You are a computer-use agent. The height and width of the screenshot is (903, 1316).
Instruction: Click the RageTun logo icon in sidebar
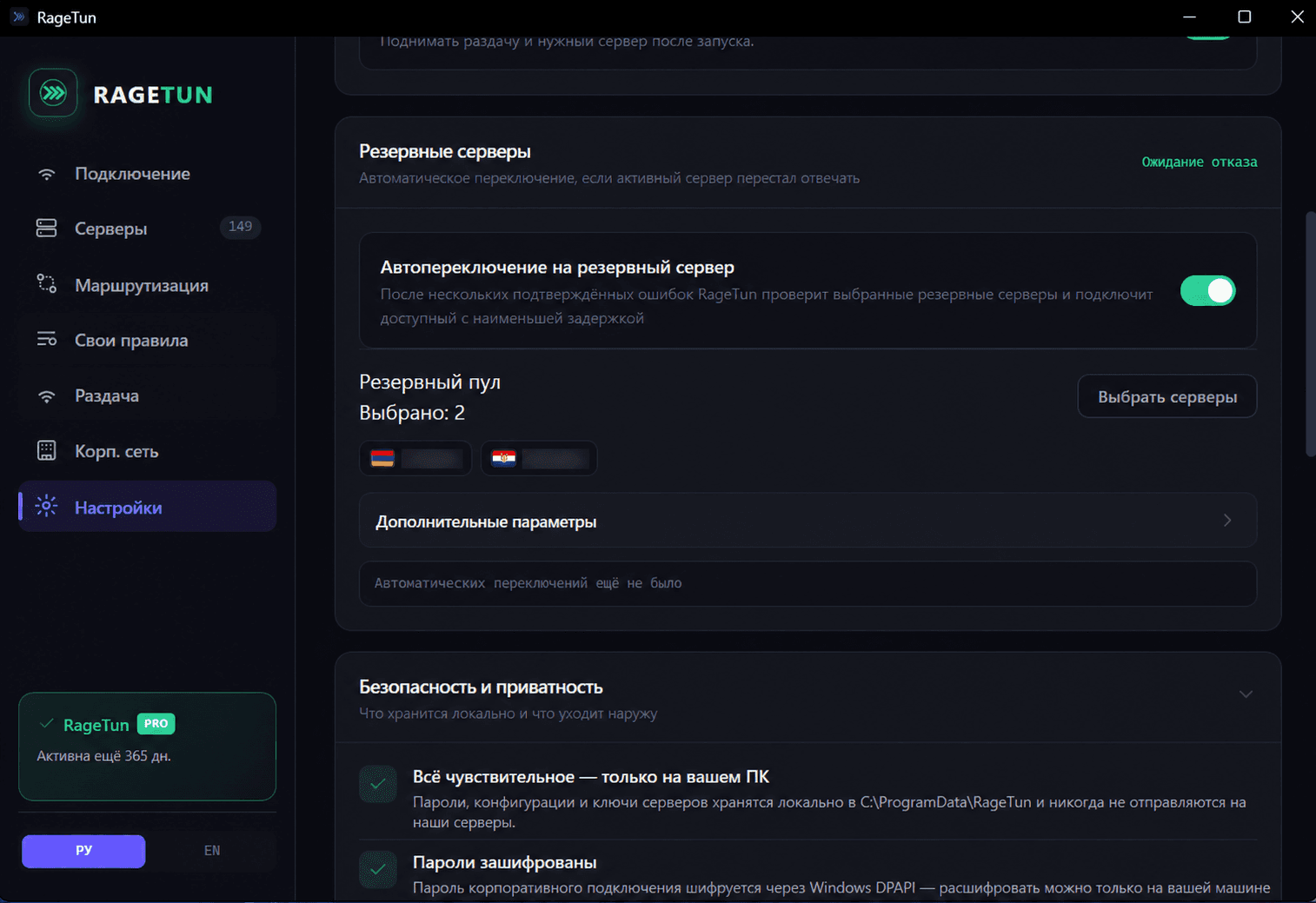pos(53,93)
